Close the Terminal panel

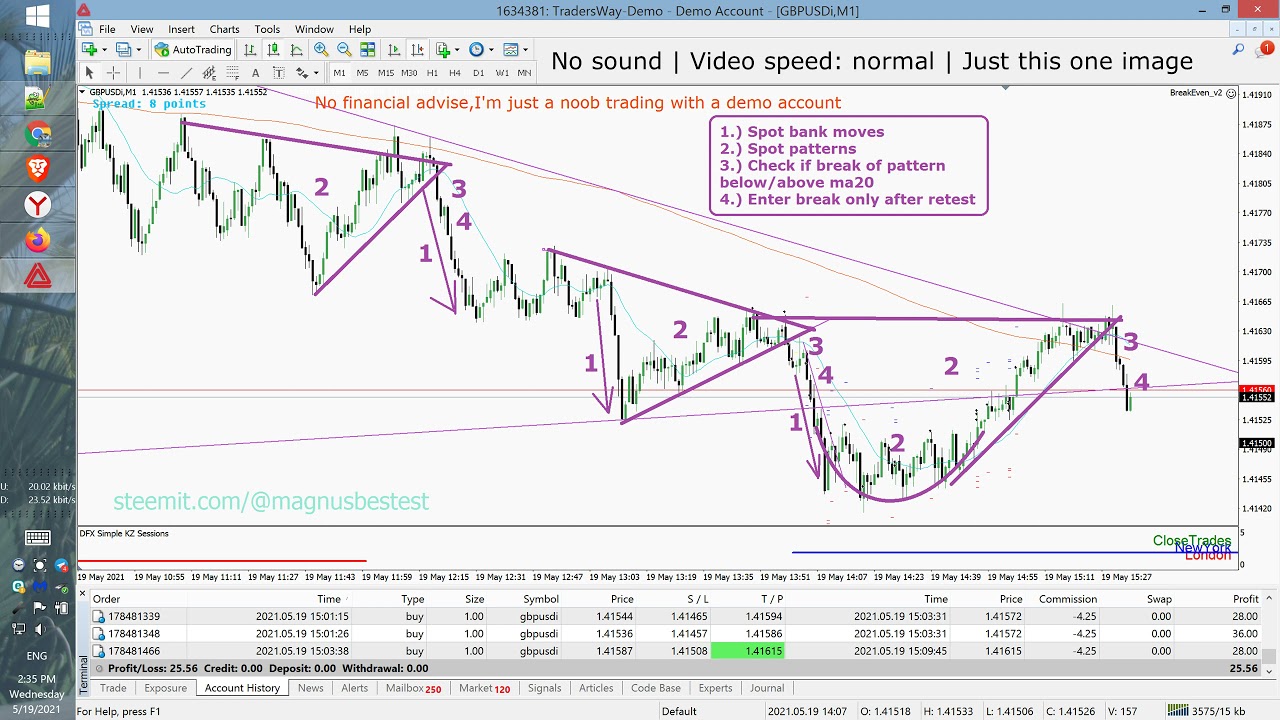point(84,594)
